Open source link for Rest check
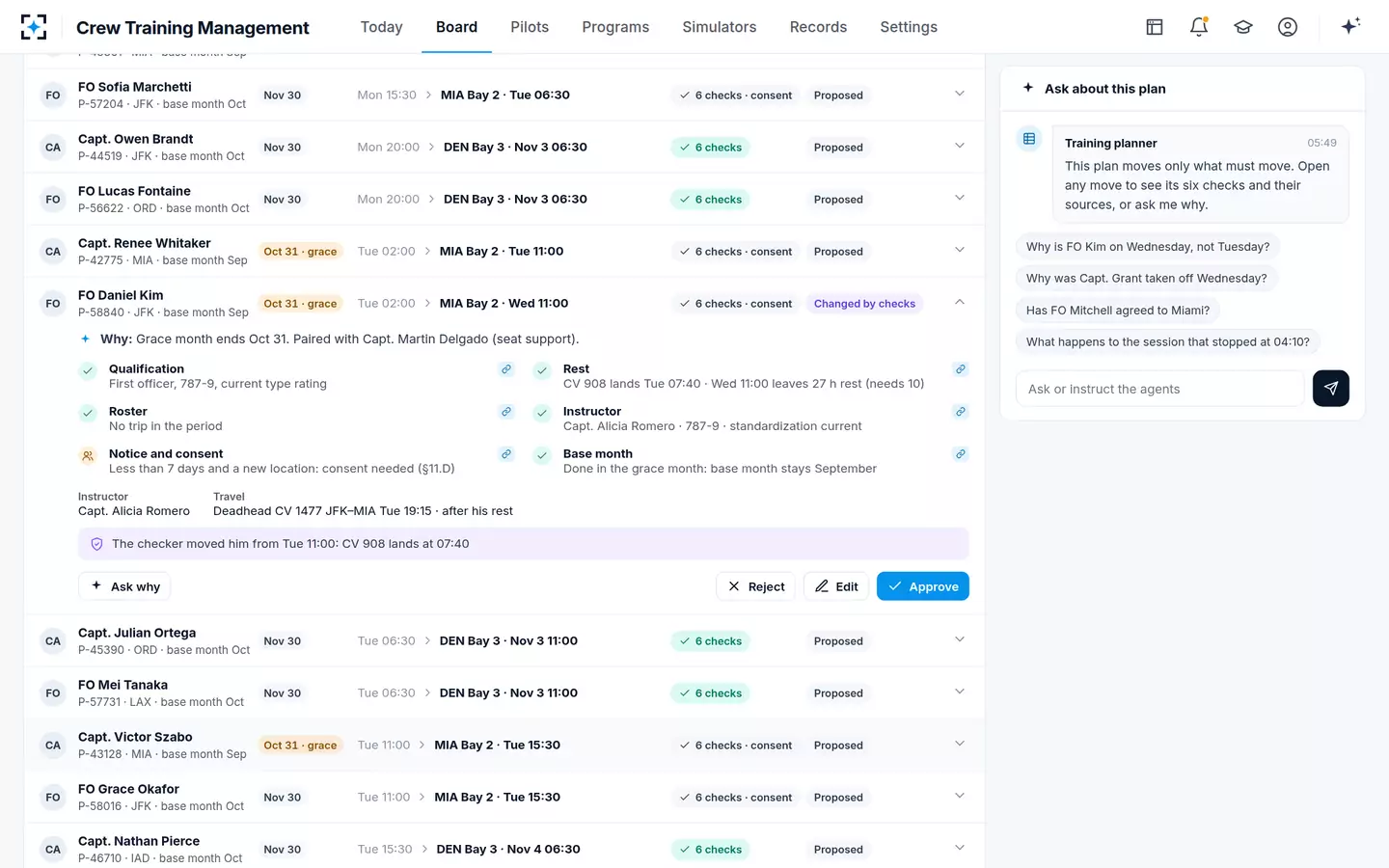1389x868 pixels. [x=961, y=369]
